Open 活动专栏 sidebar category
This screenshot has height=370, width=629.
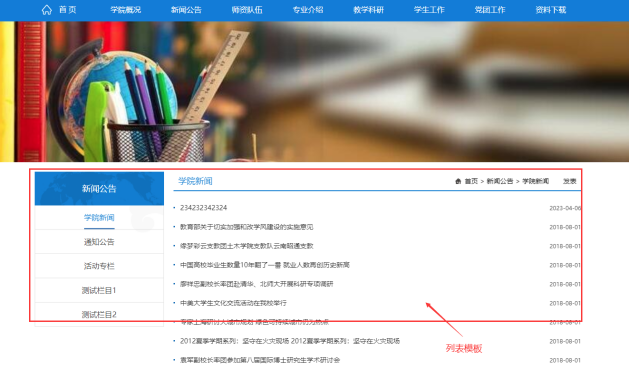click(99, 266)
